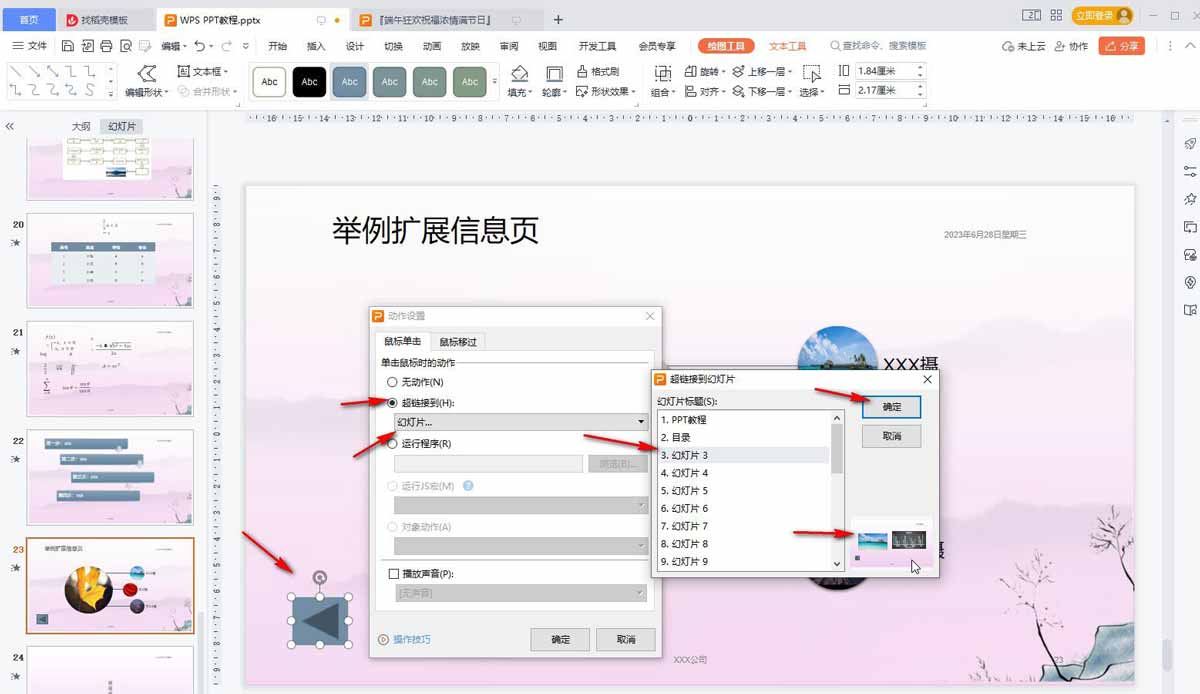Open the Edit Shape (编辑形状) tool
1200x694 pixels.
coord(147,81)
